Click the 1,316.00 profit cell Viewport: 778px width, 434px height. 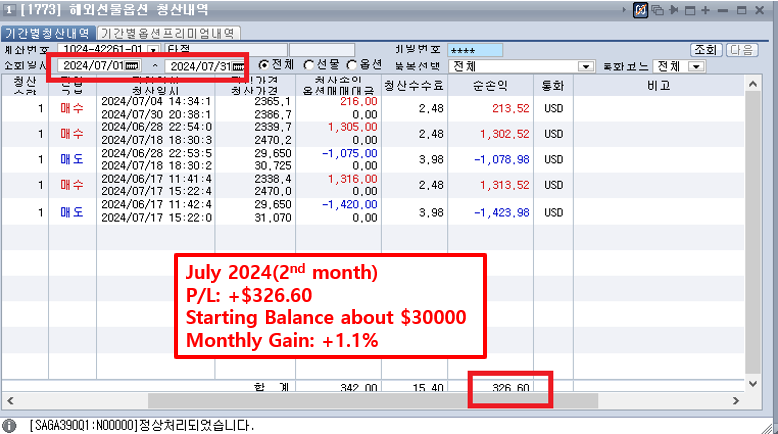pyautogui.click(x=353, y=179)
